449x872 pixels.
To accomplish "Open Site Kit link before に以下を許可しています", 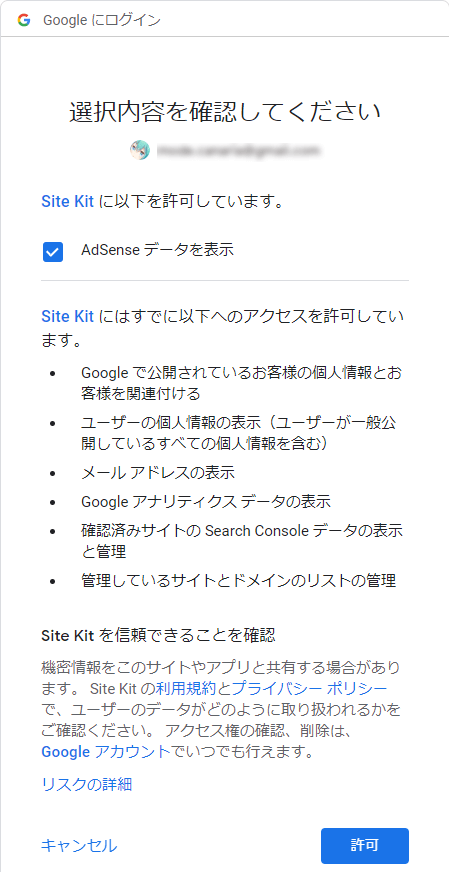I will 67,201.
